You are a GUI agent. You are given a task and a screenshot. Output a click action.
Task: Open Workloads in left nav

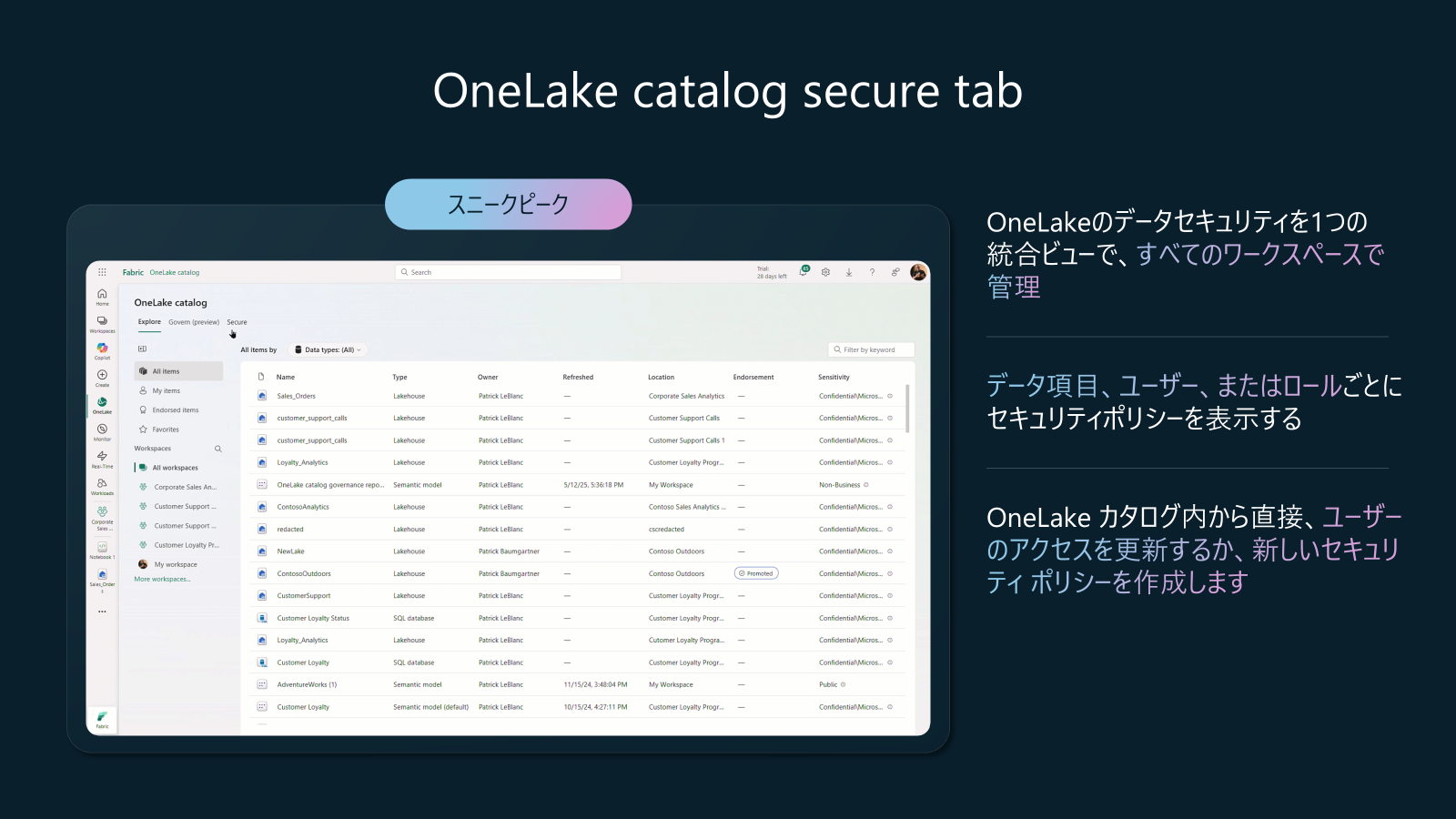click(x=102, y=486)
